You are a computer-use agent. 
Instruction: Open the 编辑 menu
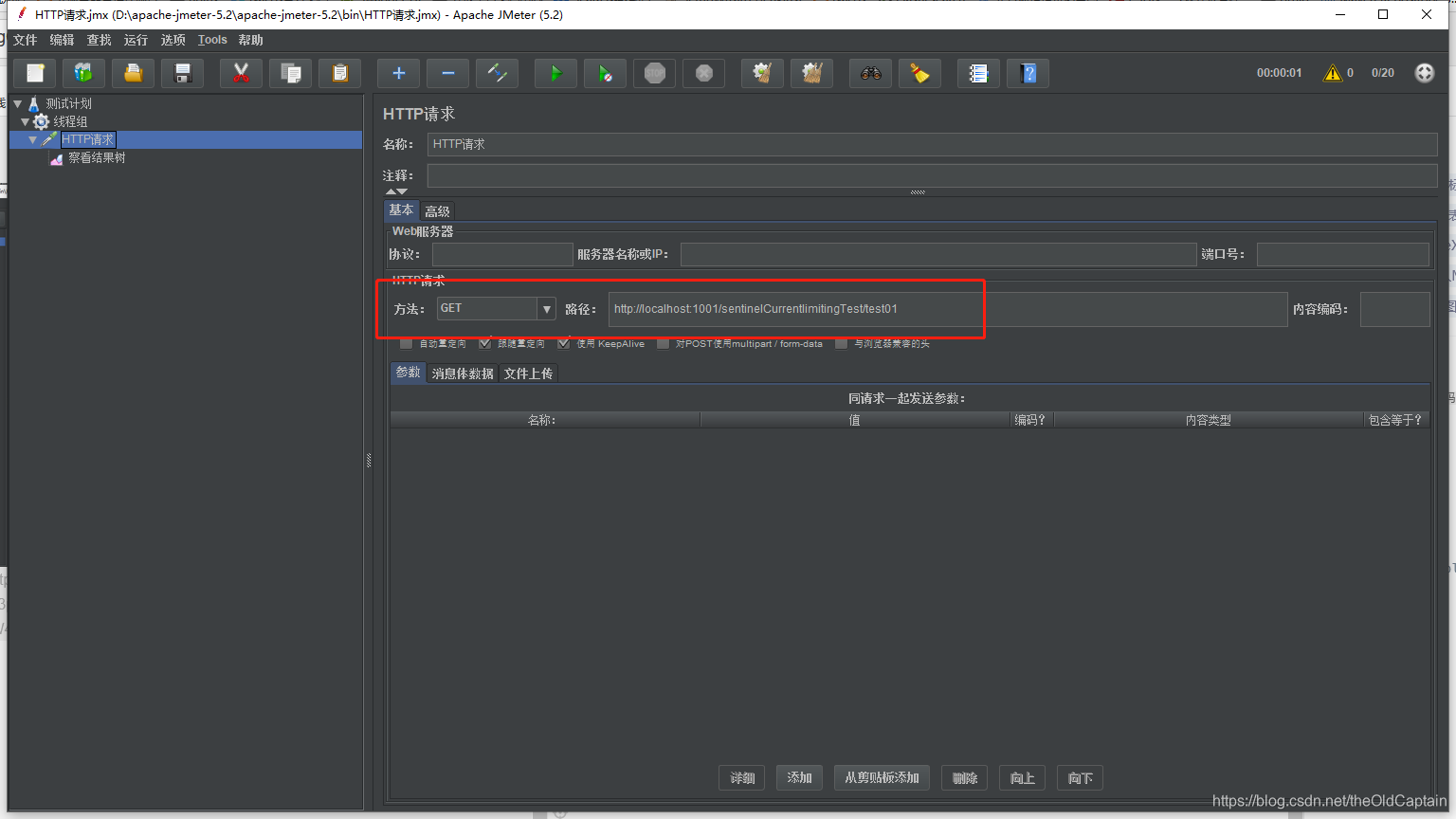click(62, 40)
